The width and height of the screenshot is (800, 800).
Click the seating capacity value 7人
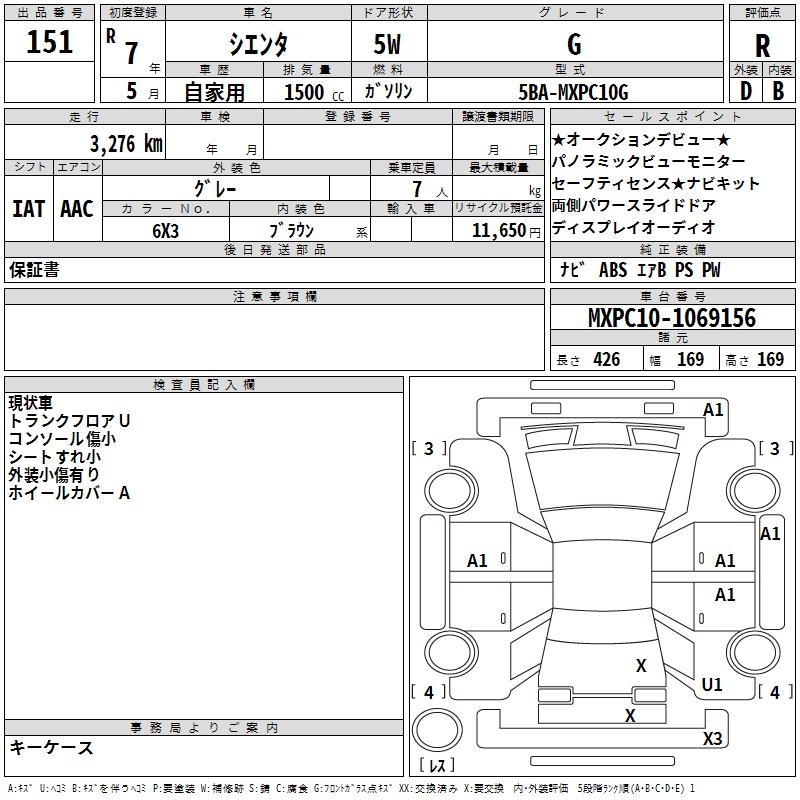430,190
